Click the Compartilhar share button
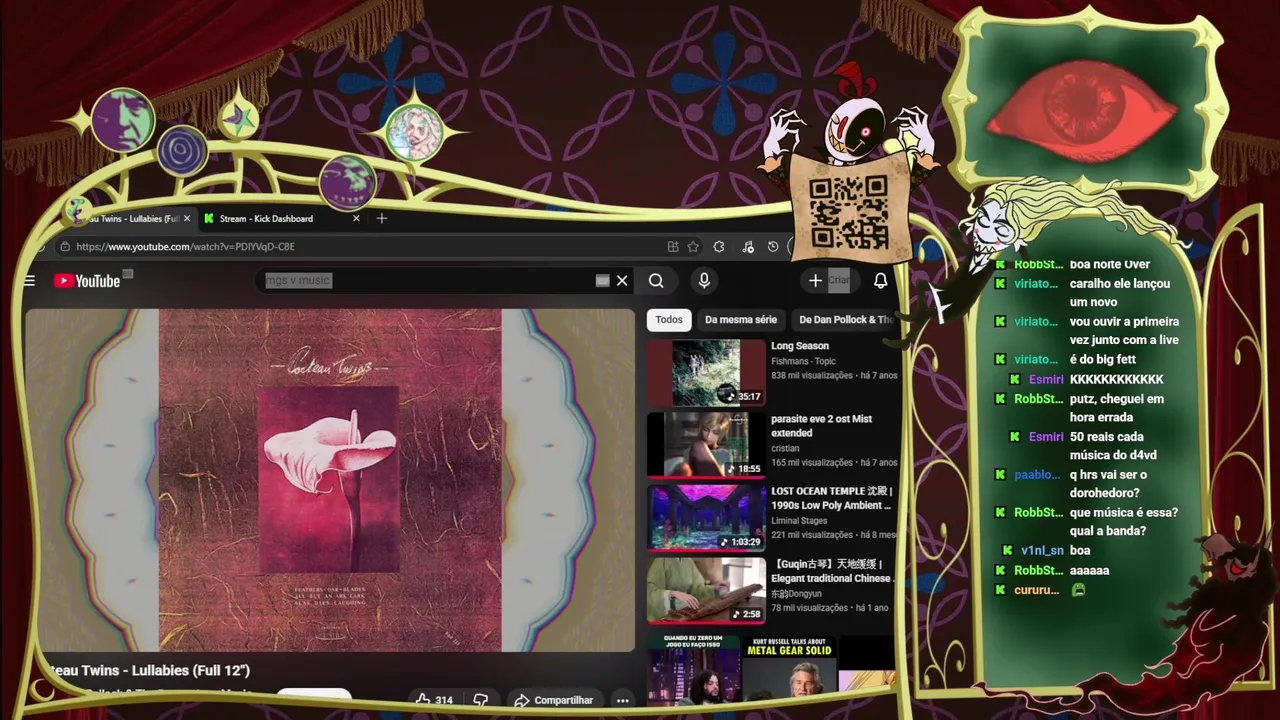The height and width of the screenshot is (720, 1280). (554, 700)
